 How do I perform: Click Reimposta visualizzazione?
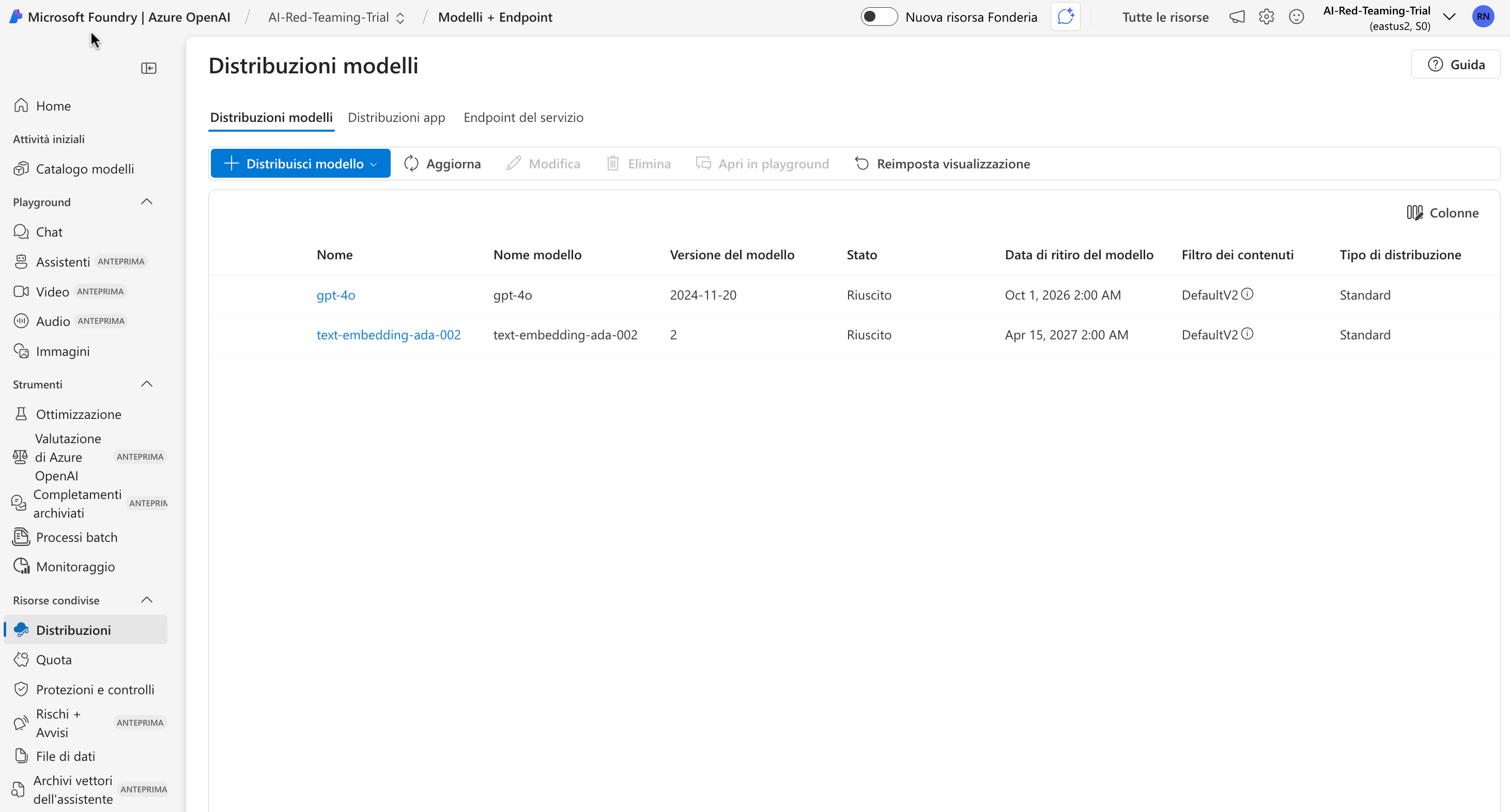[943, 163]
